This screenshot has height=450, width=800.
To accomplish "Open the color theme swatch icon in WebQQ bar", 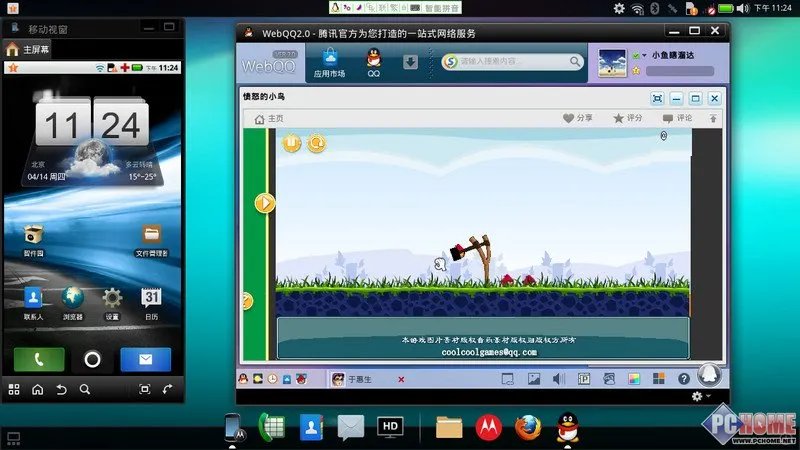I will (634, 379).
